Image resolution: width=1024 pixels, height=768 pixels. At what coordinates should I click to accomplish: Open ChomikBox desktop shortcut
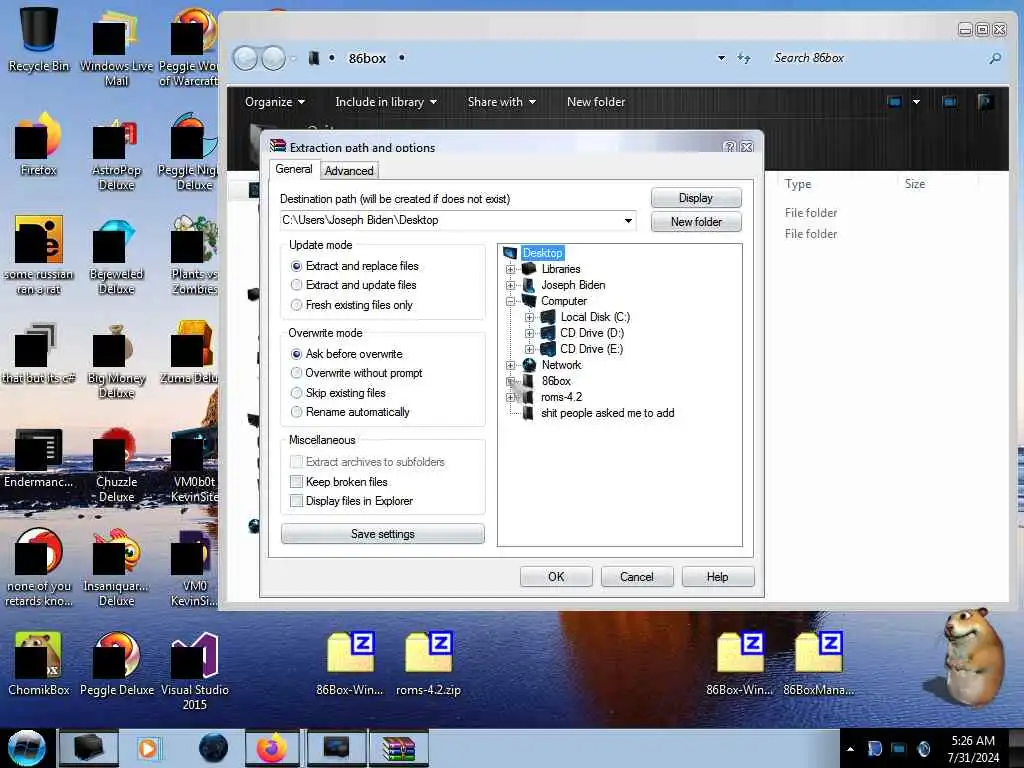pyautogui.click(x=39, y=663)
